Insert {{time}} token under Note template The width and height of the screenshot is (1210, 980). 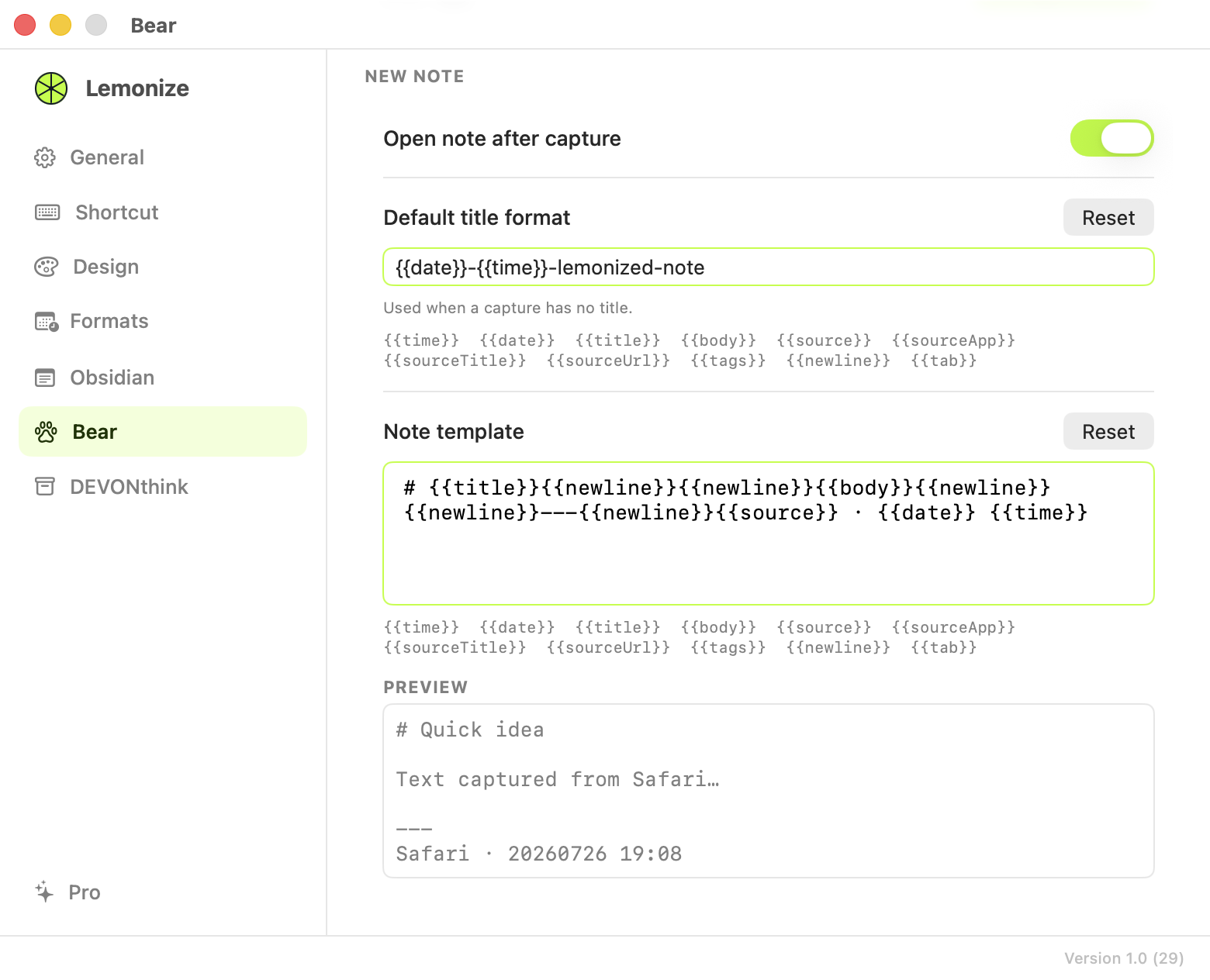point(421,627)
